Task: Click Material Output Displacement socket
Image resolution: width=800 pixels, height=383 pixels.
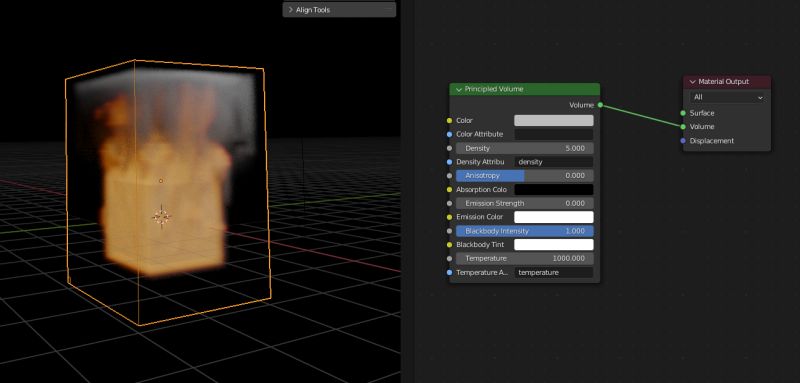Action: point(683,141)
